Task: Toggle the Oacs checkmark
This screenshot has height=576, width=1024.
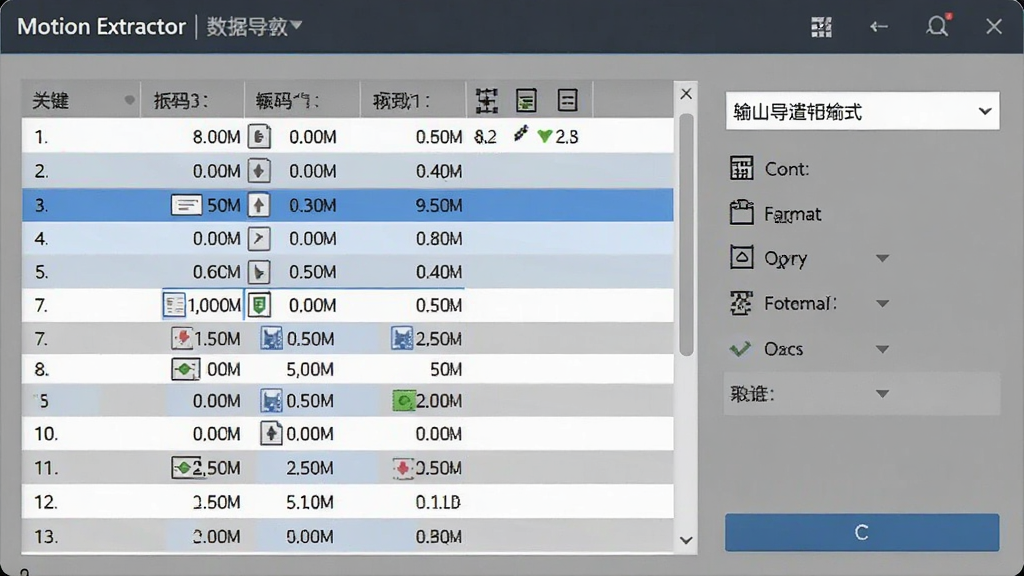Action: (740, 349)
